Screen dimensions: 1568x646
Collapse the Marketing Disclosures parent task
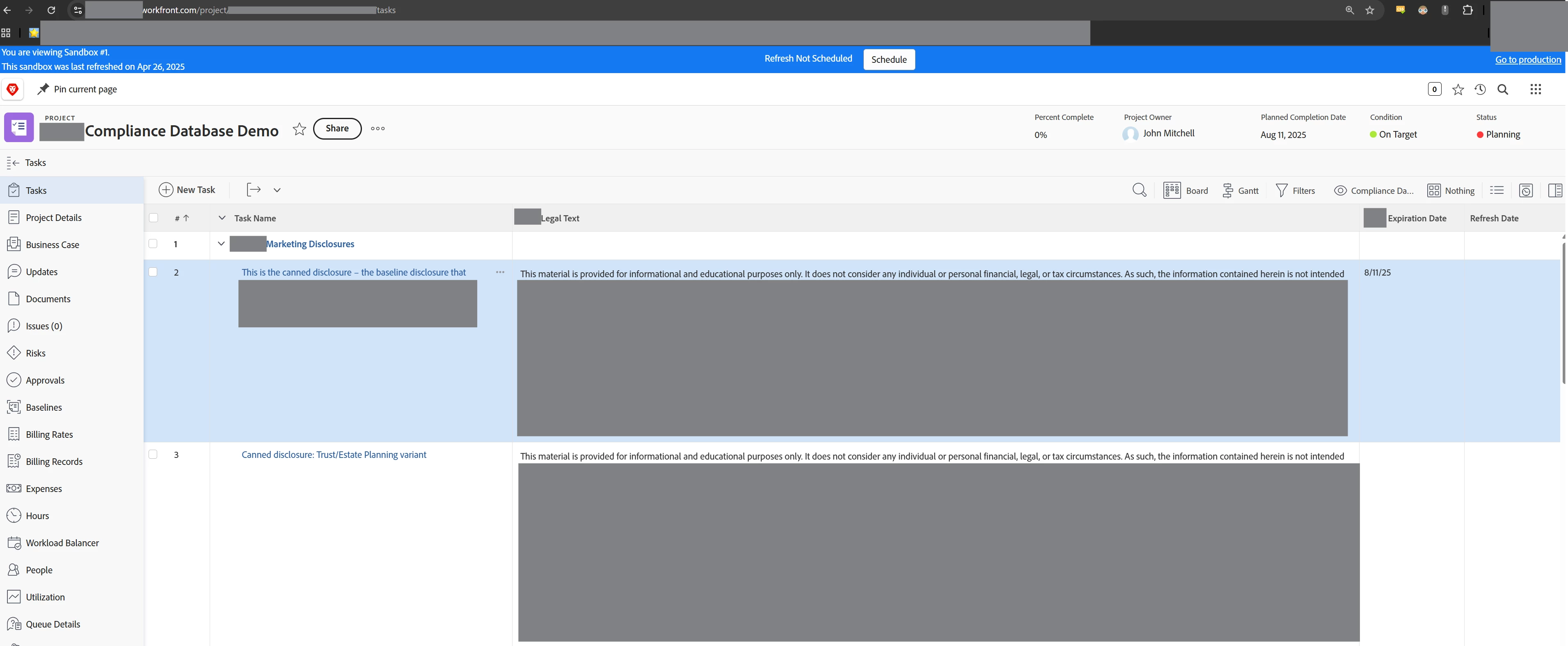tap(221, 244)
